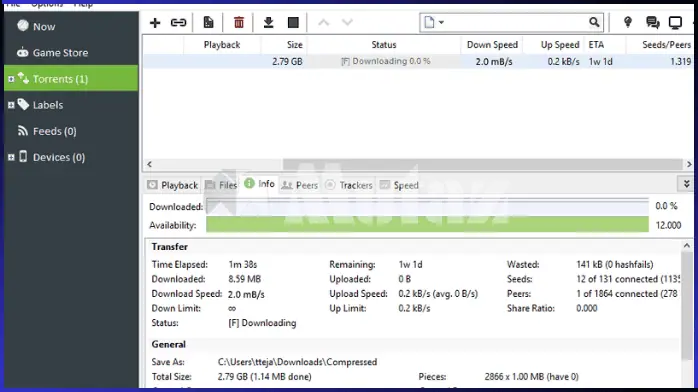The height and width of the screenshot is (392, 698).
Task: Select Torrents (1) in sidebar
Action: (x=71, y=78)
